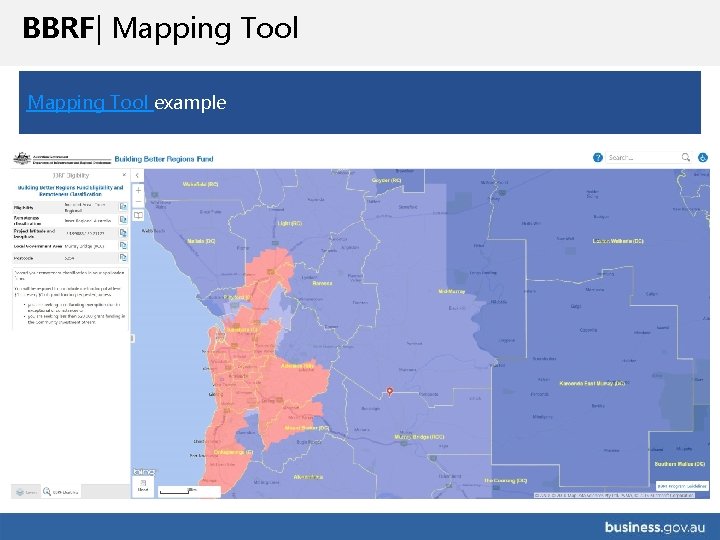Viewport: 720px width, 540px height.
Task: Select the BBRF Eligibility bottom tab
Action: 61,492
